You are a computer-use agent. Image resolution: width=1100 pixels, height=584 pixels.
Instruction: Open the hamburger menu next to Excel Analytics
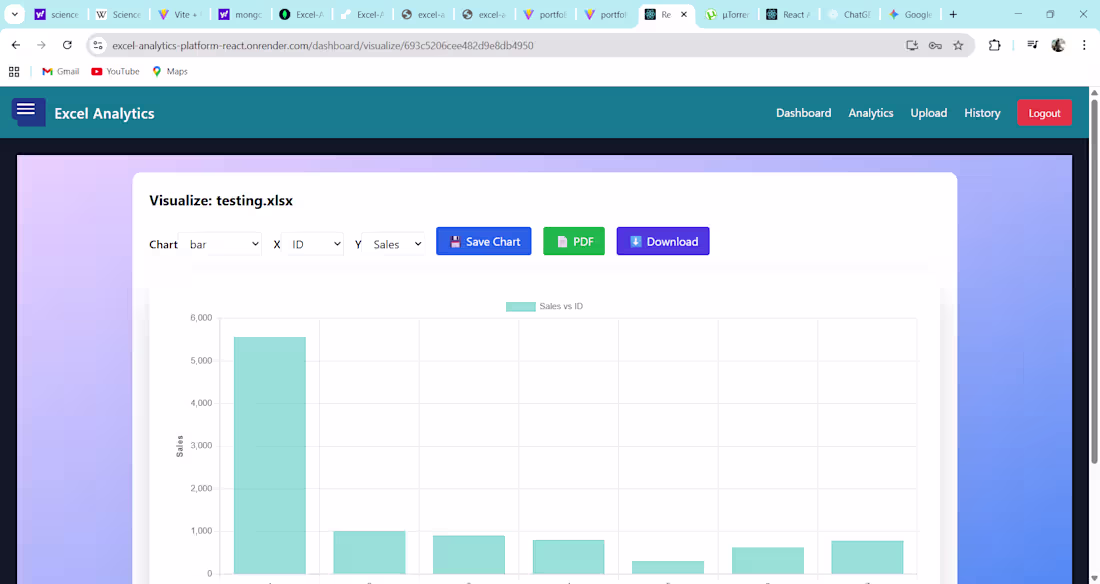pyautogui.click(x=28, y=112)
